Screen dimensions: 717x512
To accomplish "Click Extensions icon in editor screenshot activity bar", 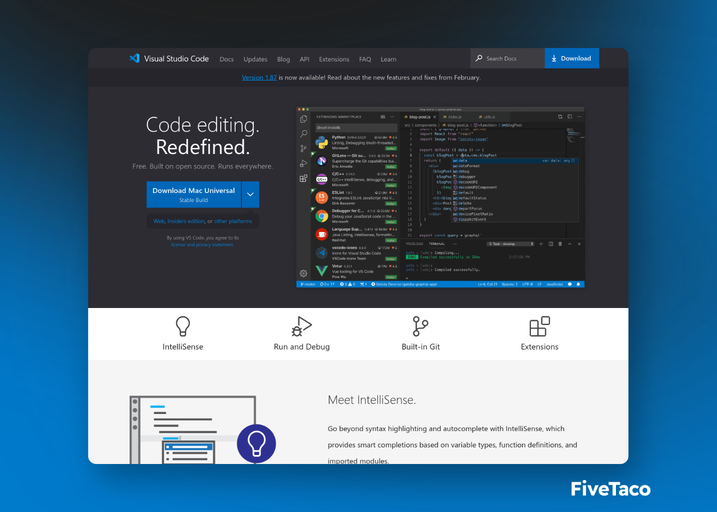I will (x=303, y=178).
